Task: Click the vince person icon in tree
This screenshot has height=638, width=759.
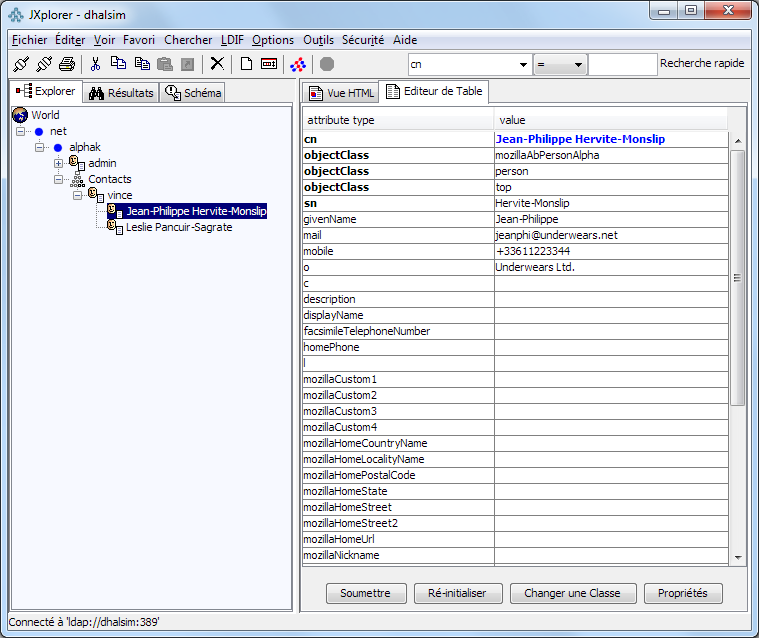Action: click(95, 195)
